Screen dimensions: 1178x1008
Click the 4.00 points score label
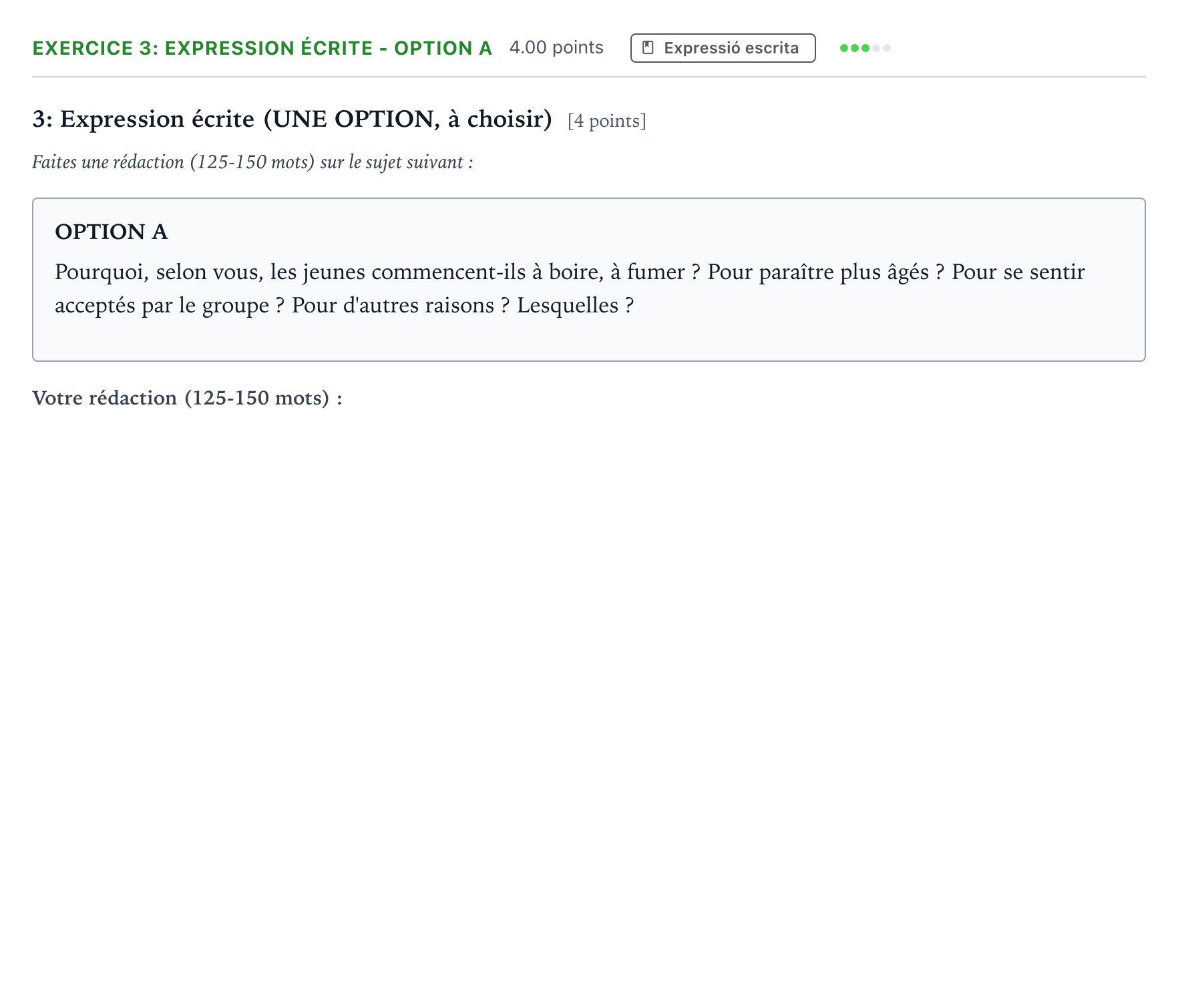556,47
